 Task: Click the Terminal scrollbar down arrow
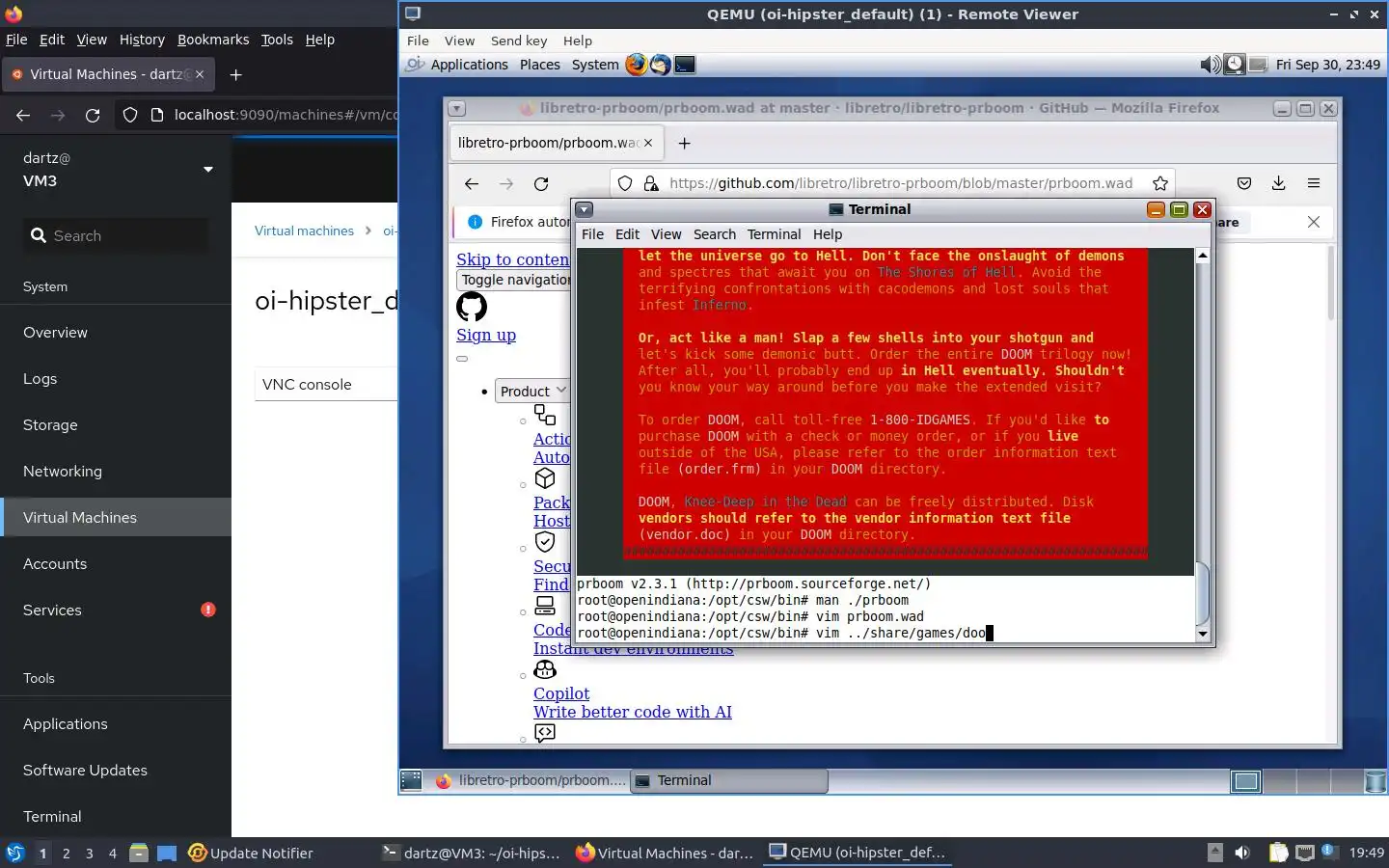1202,634
